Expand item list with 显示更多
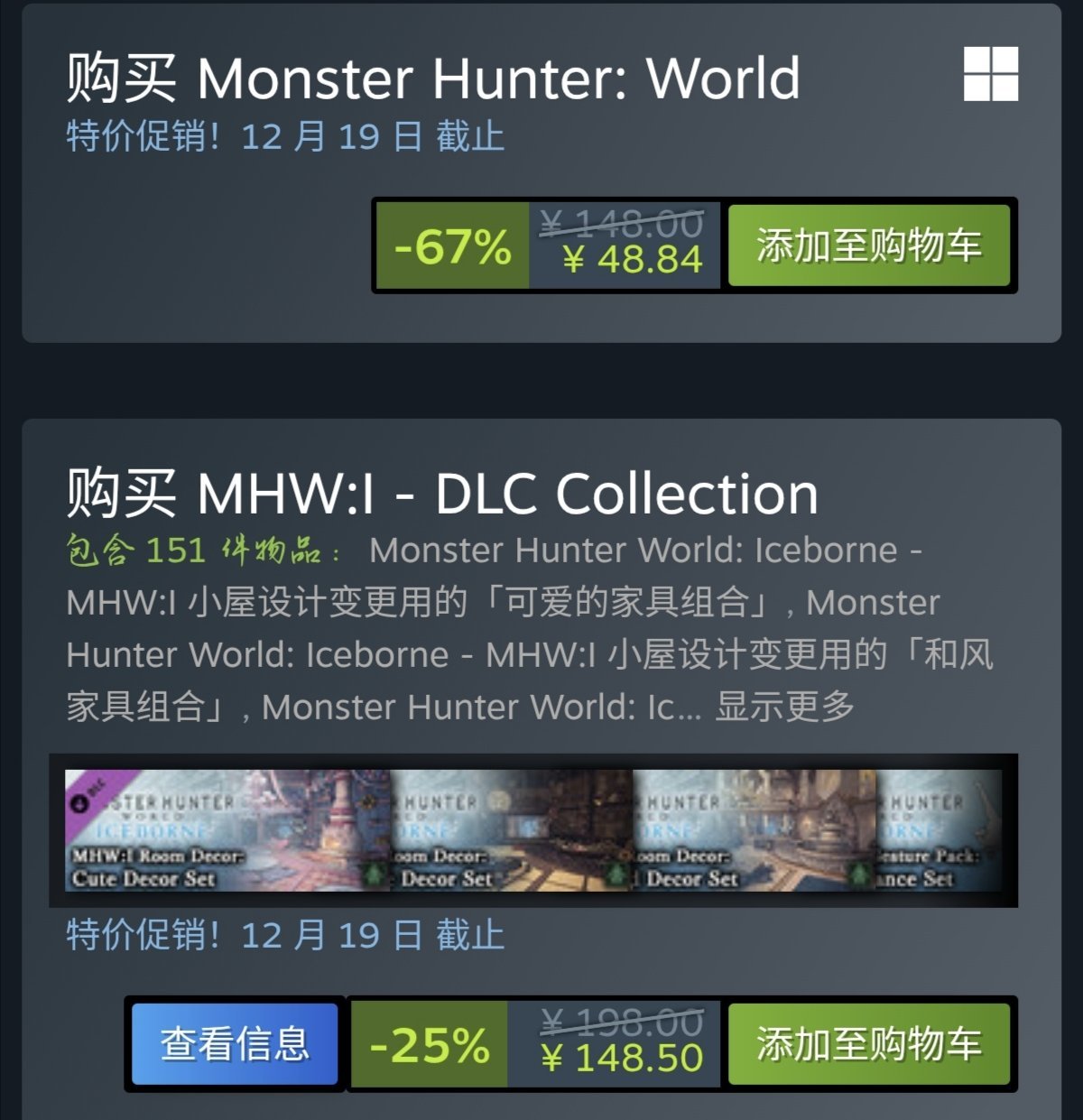Screen dimensions: 1083x1120 (784, 707)
